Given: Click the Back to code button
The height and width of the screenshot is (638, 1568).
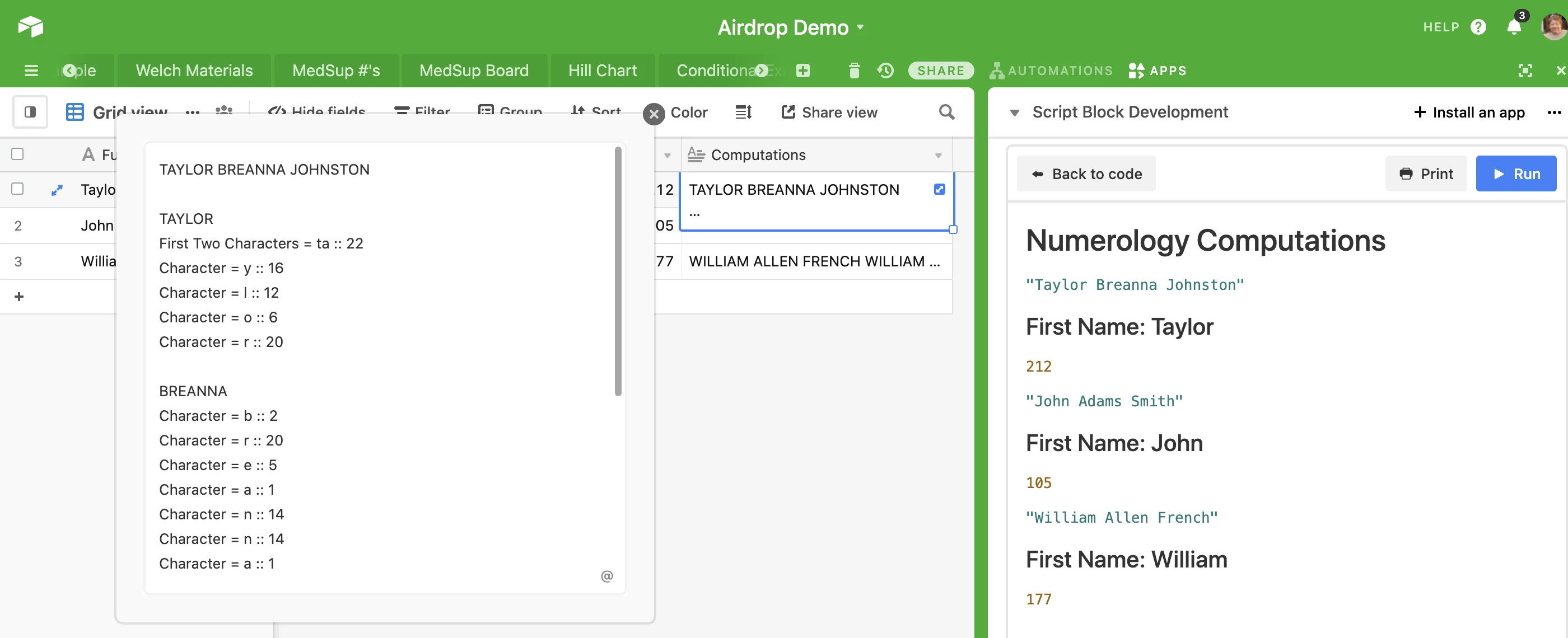Looking at the screenshot, I should (1086, 174).
